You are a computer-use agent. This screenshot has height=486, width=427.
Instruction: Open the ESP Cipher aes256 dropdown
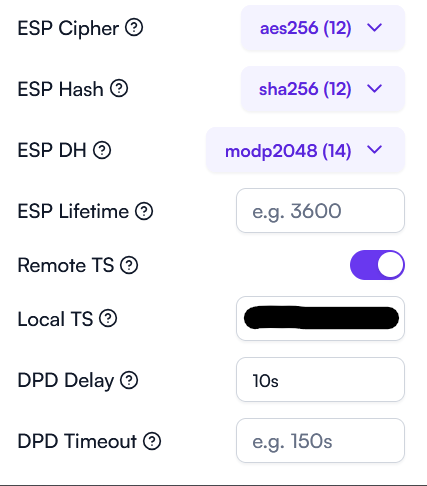[323, 28]
